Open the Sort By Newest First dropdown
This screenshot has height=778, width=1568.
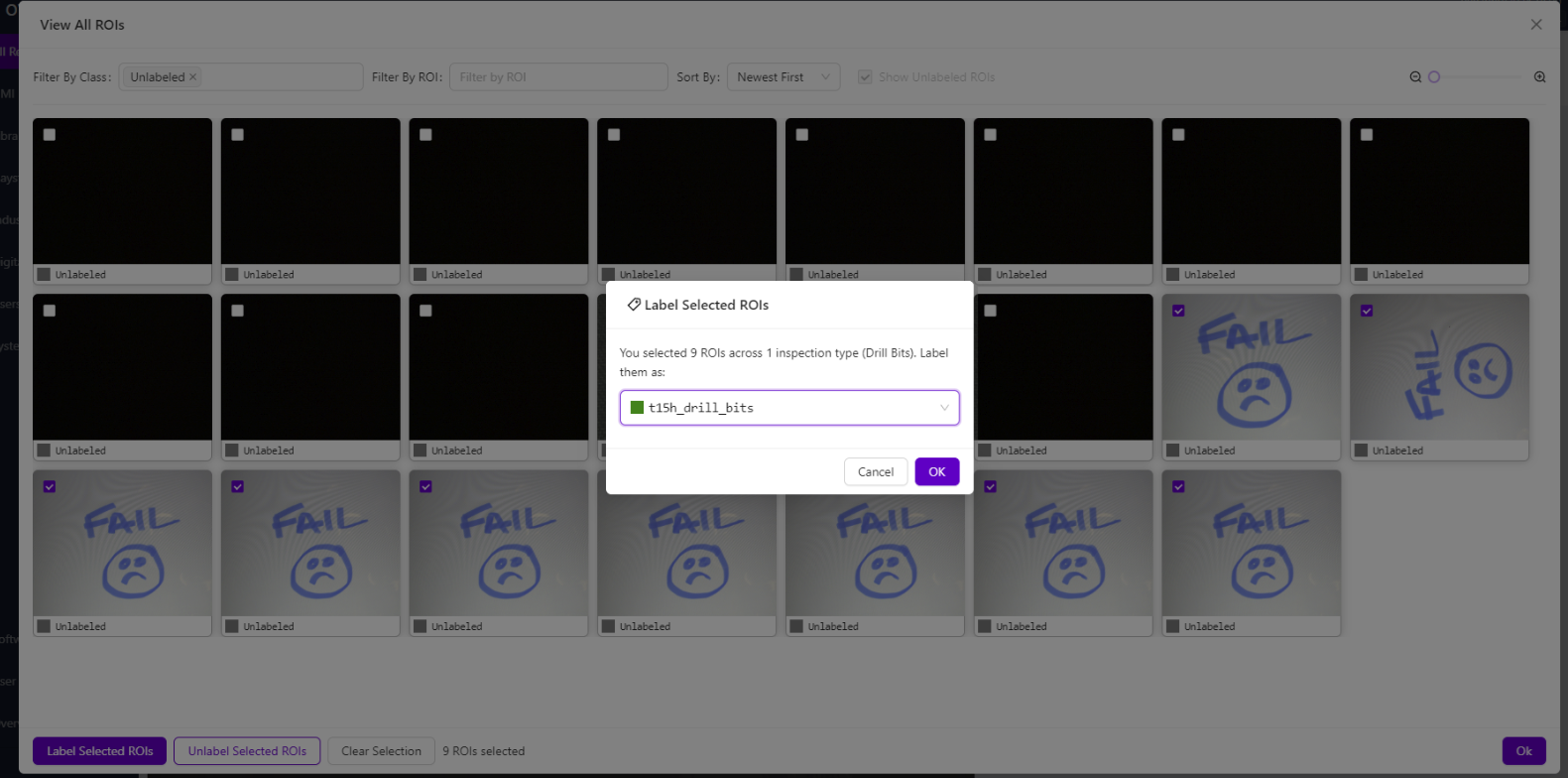783,77
